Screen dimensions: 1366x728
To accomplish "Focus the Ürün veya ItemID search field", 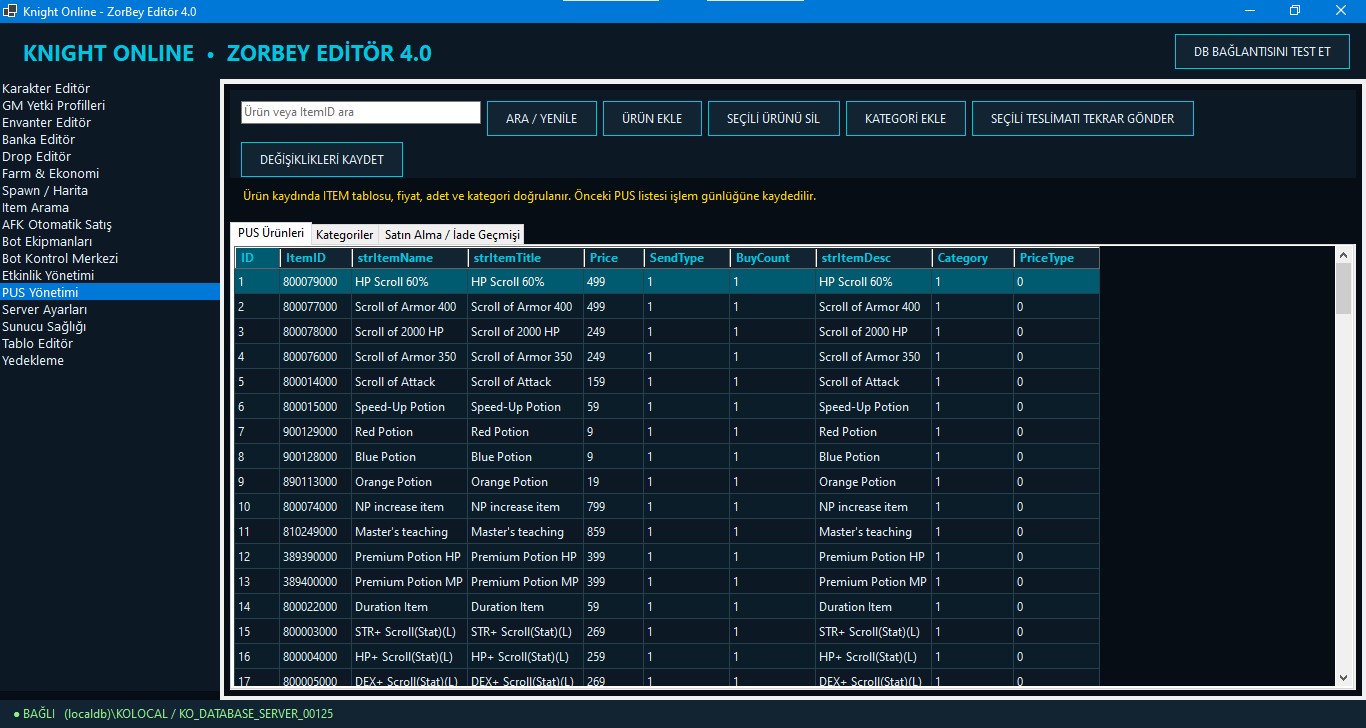I will pyautogui.click(x=361, y=112).
